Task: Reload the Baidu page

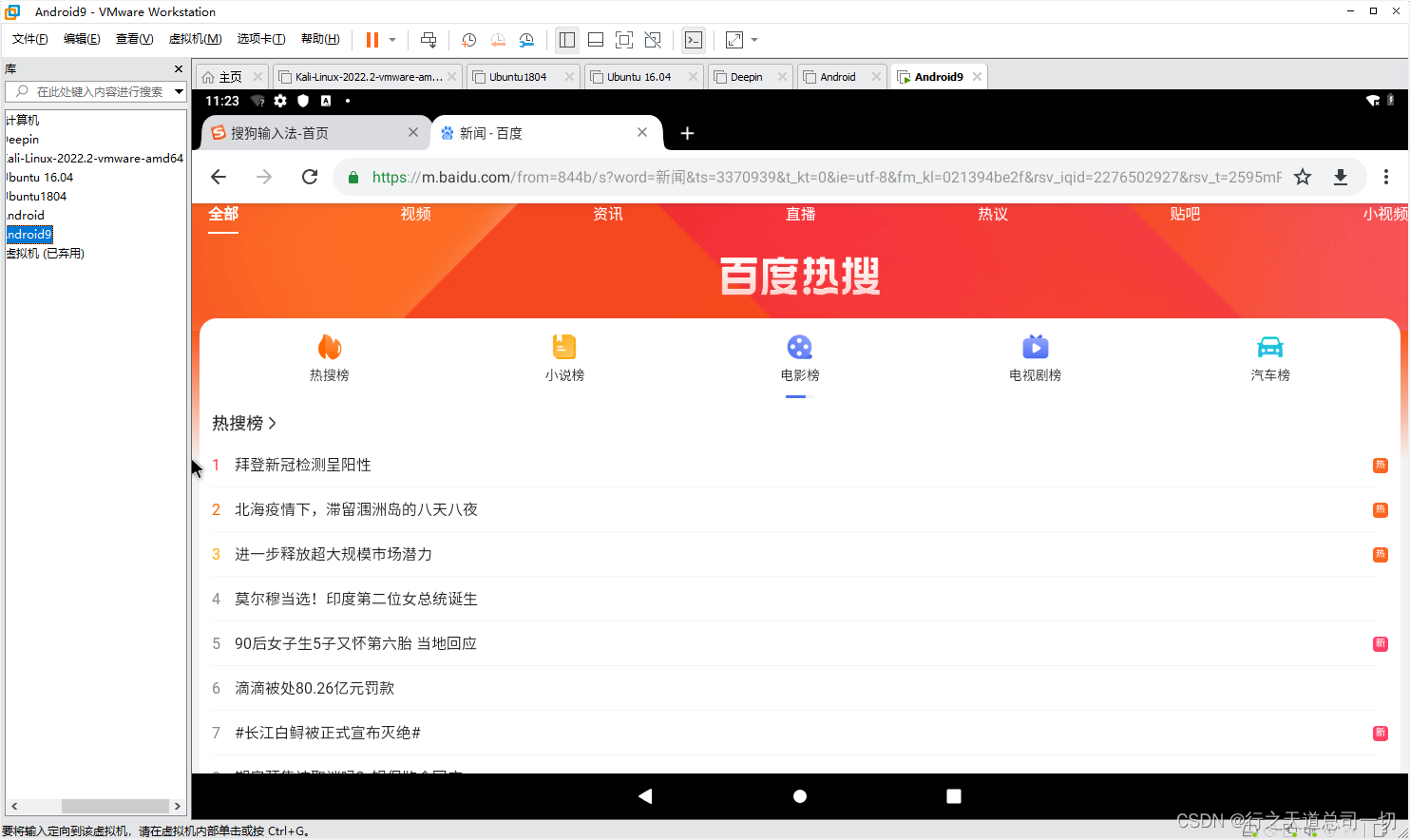Action: [310, 177]
